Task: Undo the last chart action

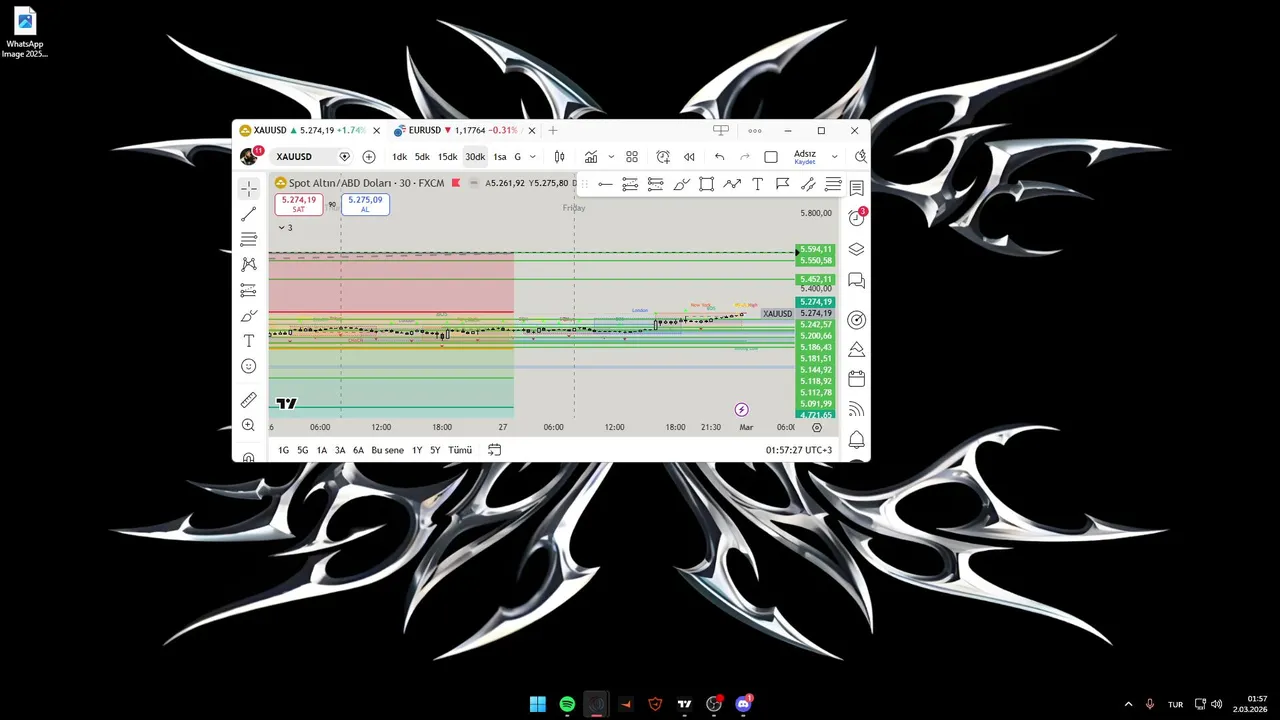Action: coord(719,157)
